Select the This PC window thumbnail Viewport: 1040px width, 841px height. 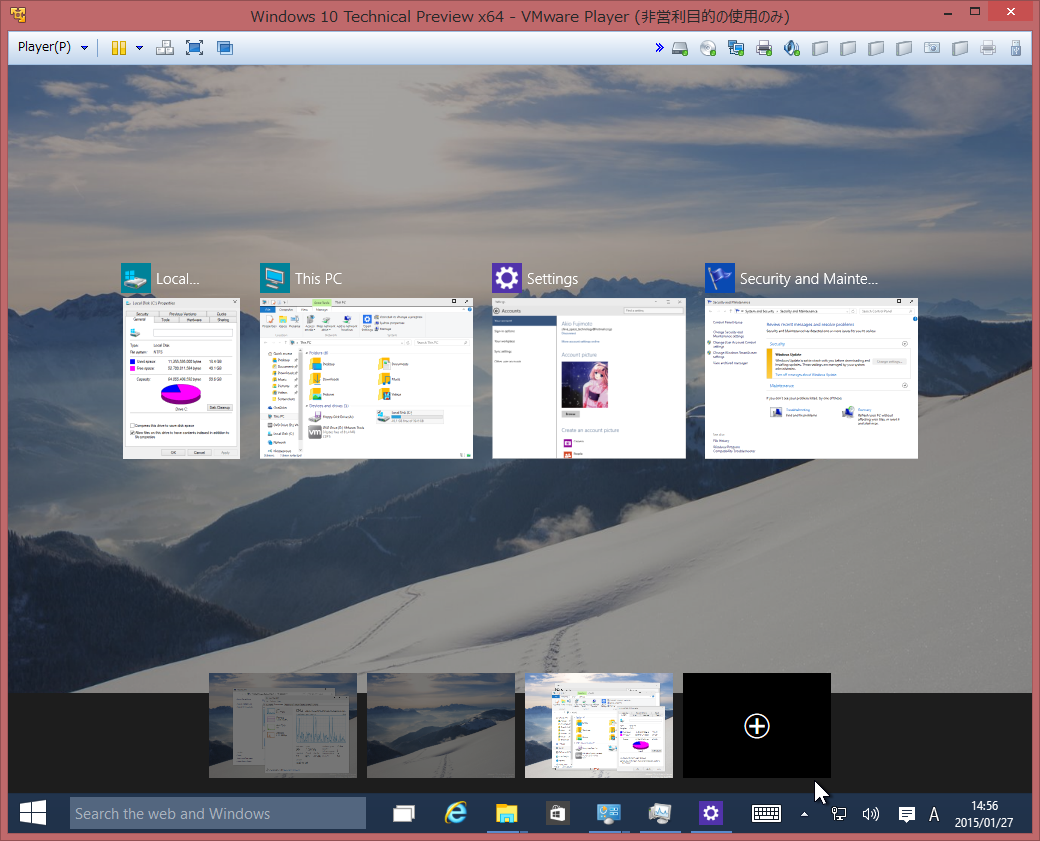[366, 378]
